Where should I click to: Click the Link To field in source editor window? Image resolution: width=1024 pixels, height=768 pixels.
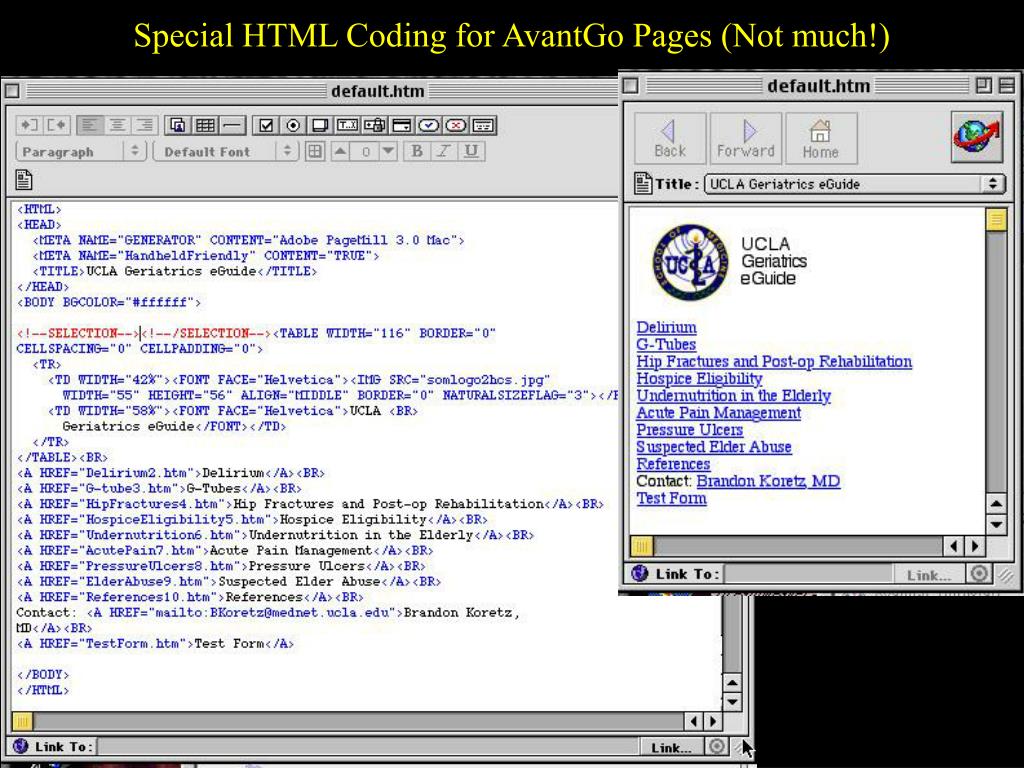(367, 746)
